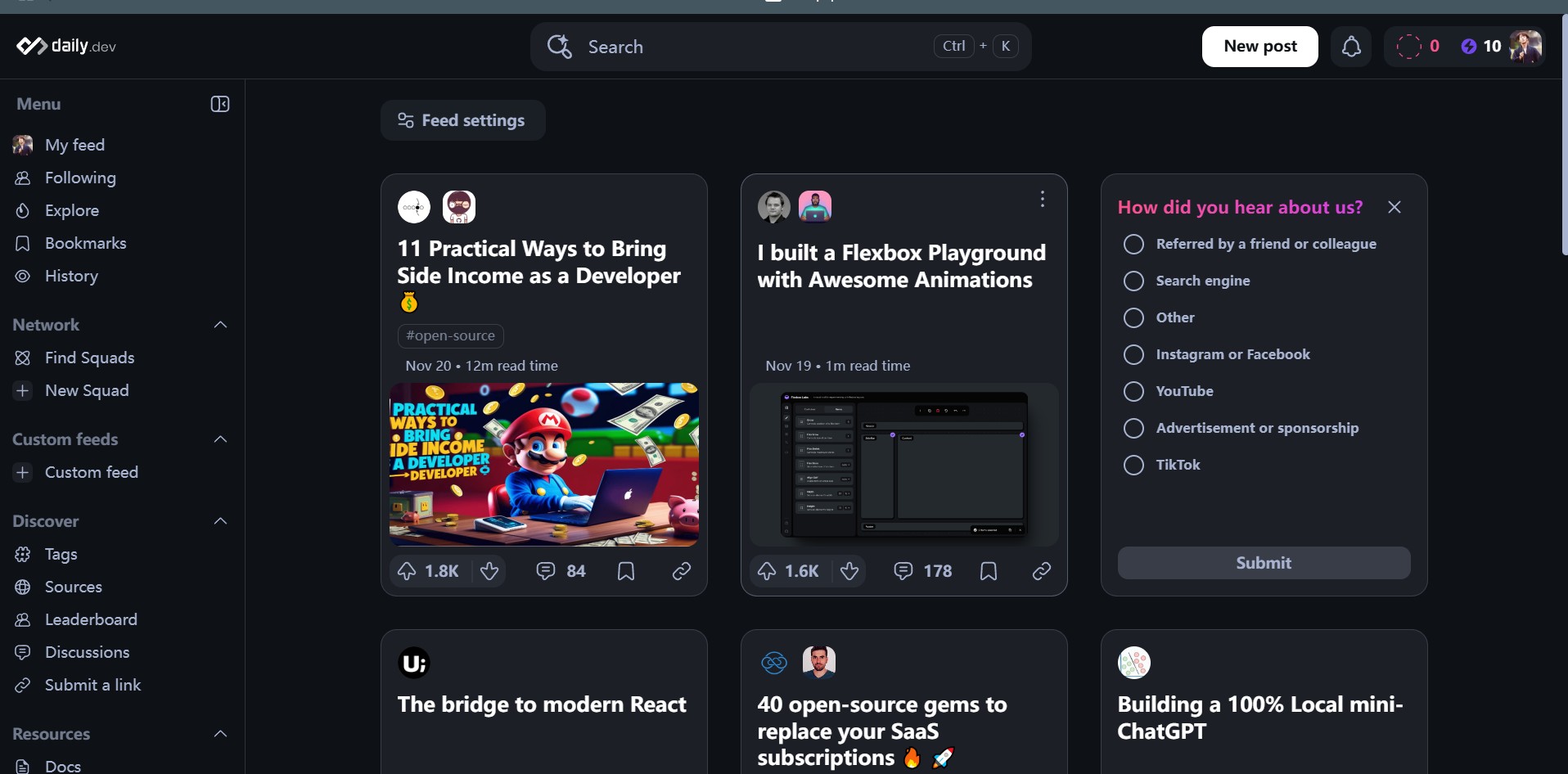Collapse the sidebar with the panel icon
The width and height of the screenshot is (1568, 774).
220,104
